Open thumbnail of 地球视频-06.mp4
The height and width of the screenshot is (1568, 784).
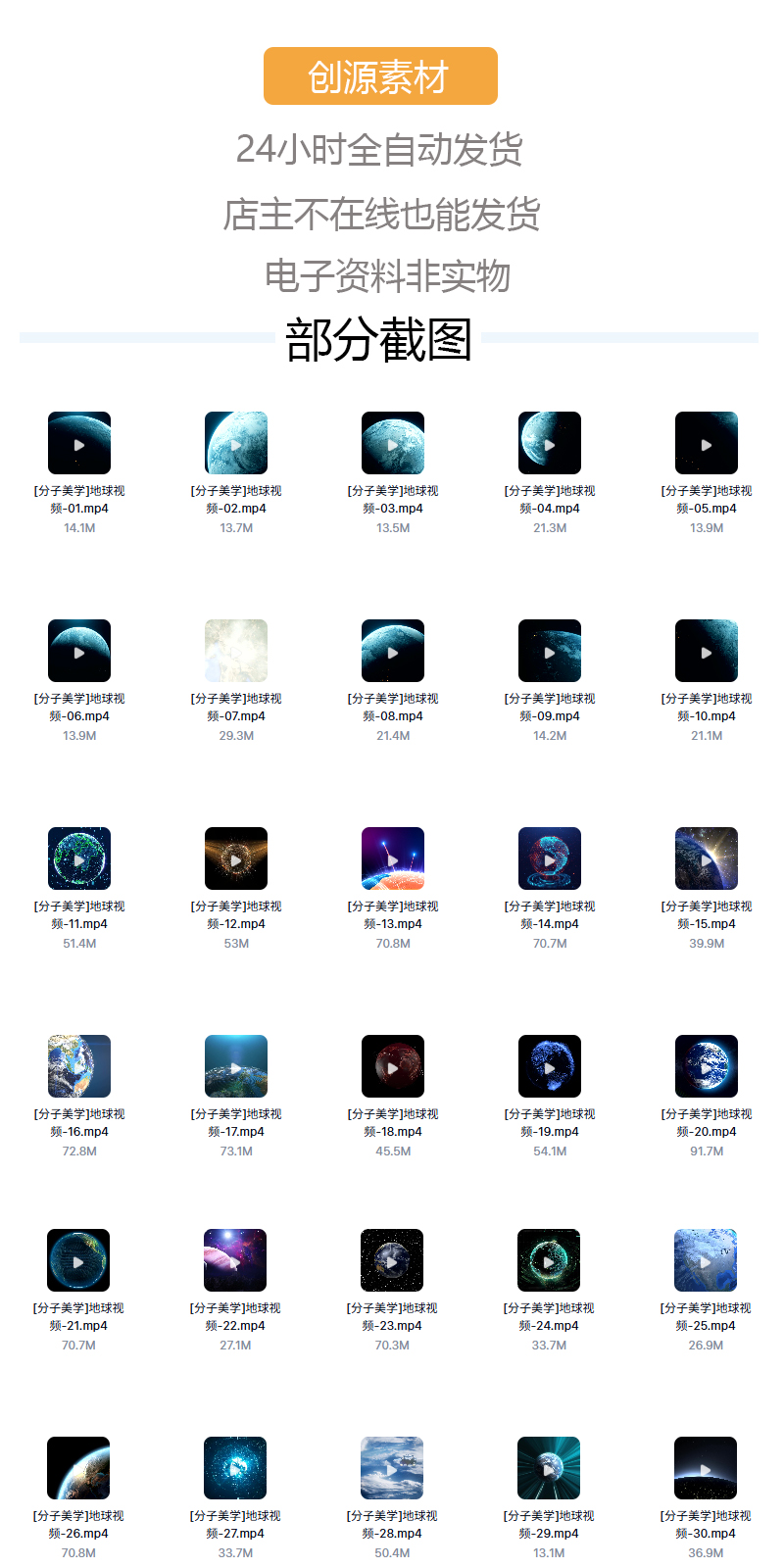coord(79,651)
